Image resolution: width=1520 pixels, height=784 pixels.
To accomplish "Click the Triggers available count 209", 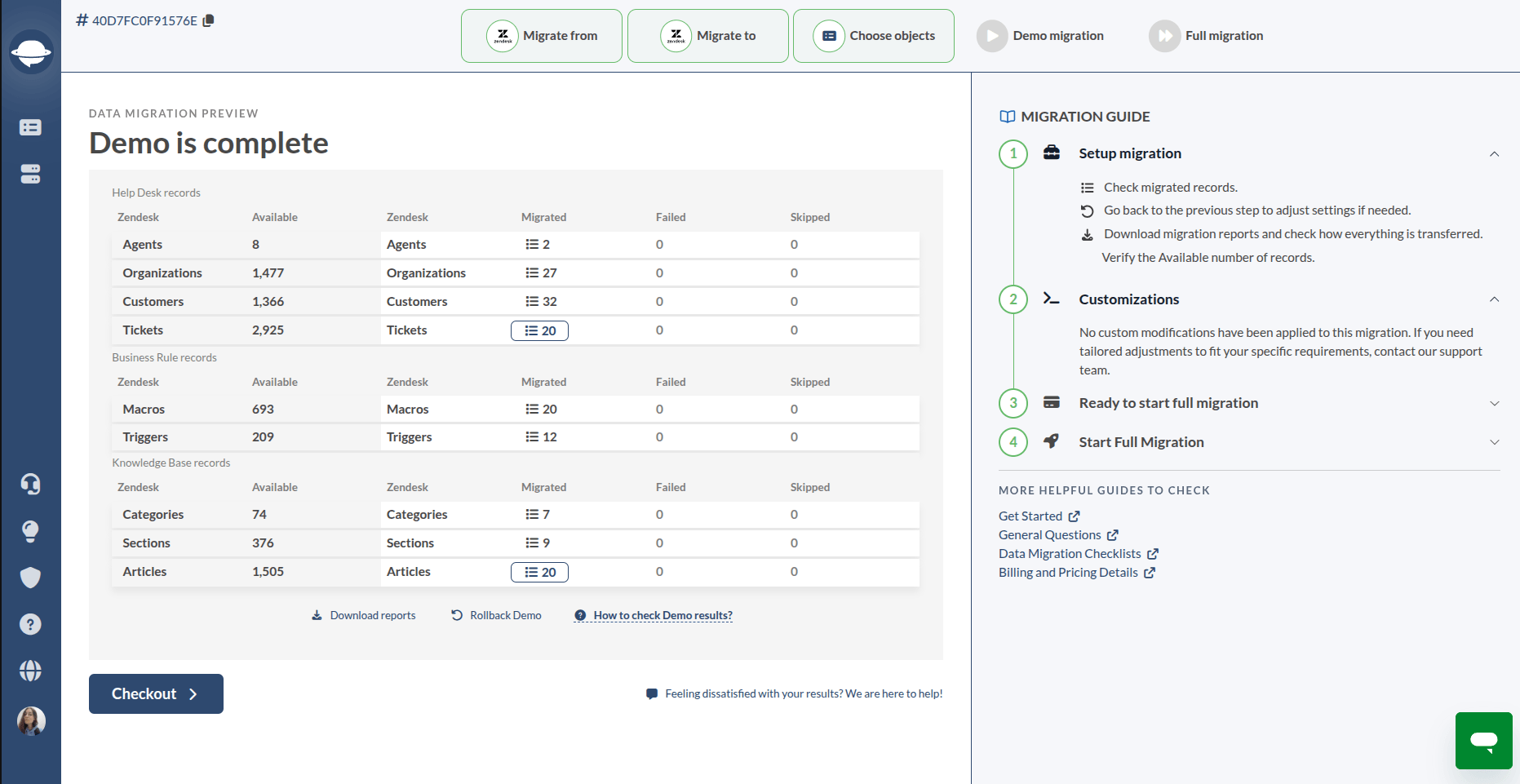I will click(263, 437).
